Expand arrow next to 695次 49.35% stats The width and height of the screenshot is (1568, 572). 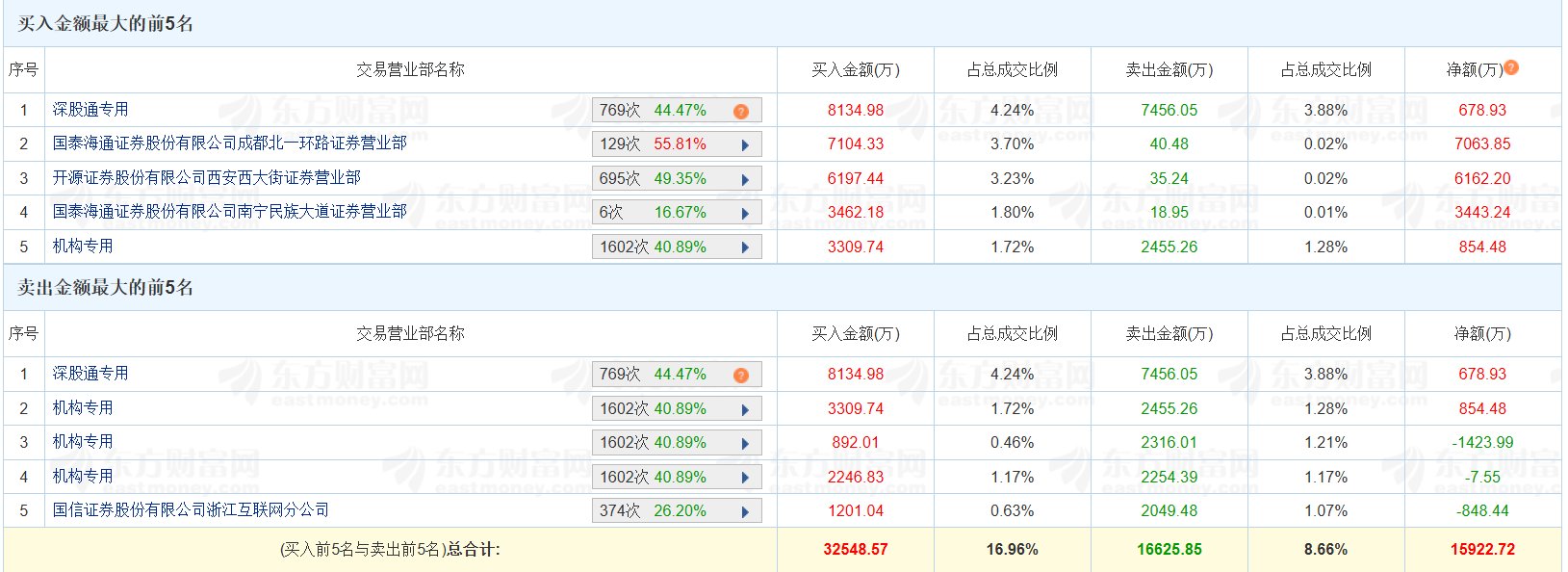pos(745,180)
